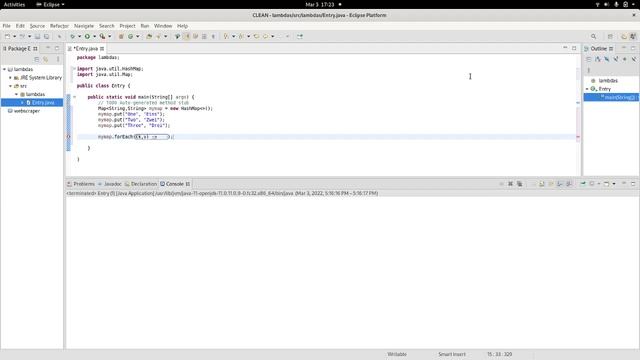The image size is (640, 360).
Task: Go to Next Annotation toolbar icon
Action: click(x=226, y=36)
